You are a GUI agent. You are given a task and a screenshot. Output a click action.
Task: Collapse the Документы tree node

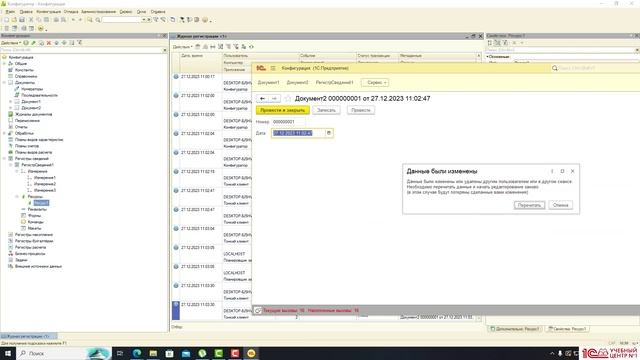[4, 82]
